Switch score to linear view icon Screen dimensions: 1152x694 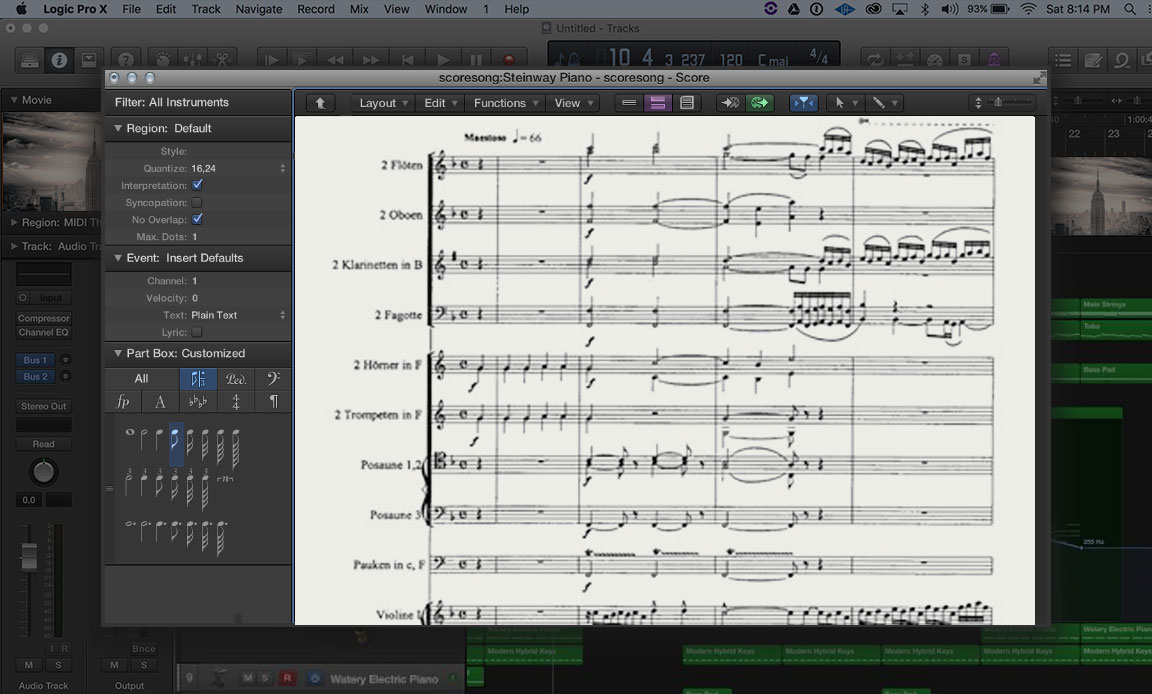click(629, 103)
